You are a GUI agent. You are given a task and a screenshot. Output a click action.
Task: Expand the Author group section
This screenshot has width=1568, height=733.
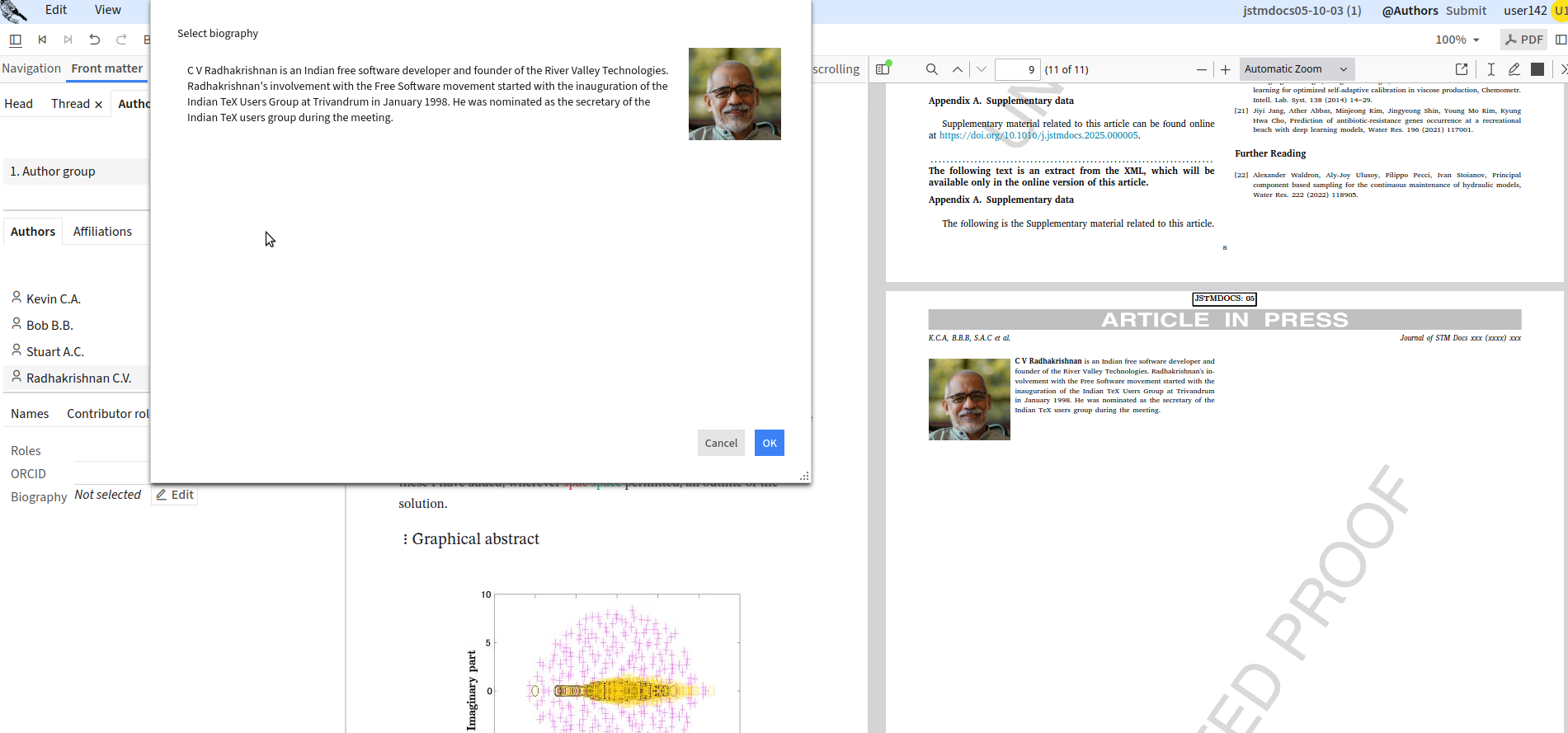(x=53, y=172)
